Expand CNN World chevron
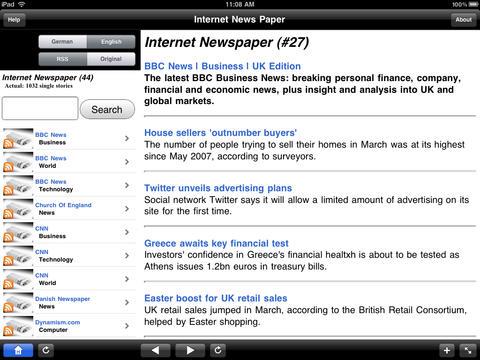The image size is (480, 360). click(127, 279)
